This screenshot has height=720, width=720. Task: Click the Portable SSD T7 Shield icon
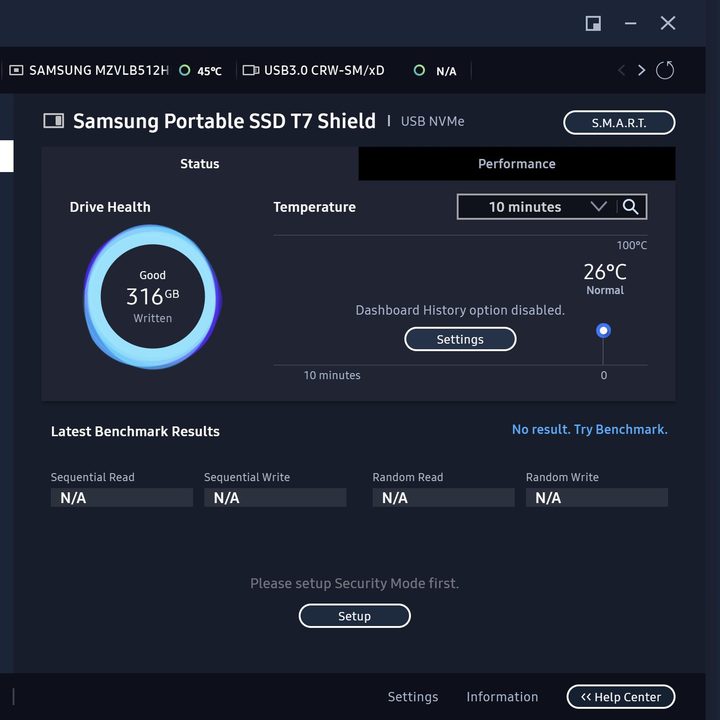tap(54, 121)
